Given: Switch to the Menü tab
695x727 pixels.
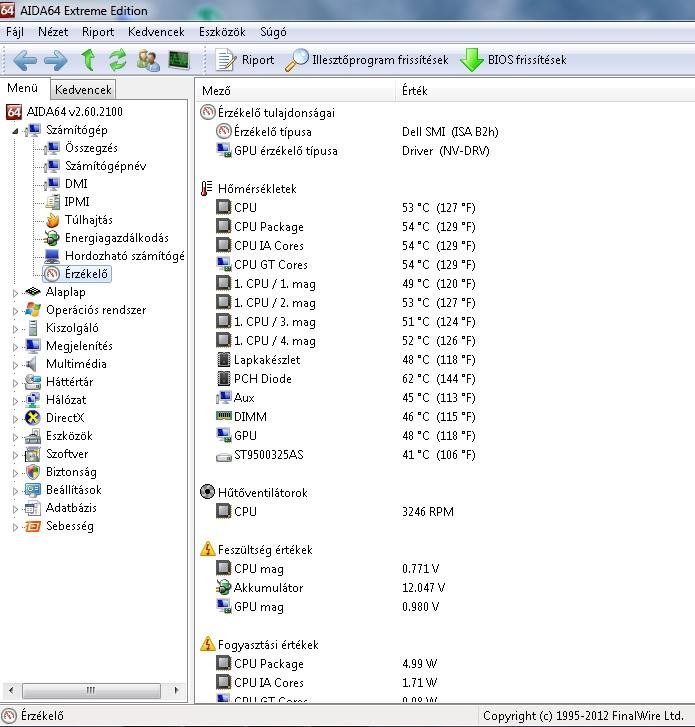Looking at the screenshot, I should (x=22, y=88).
